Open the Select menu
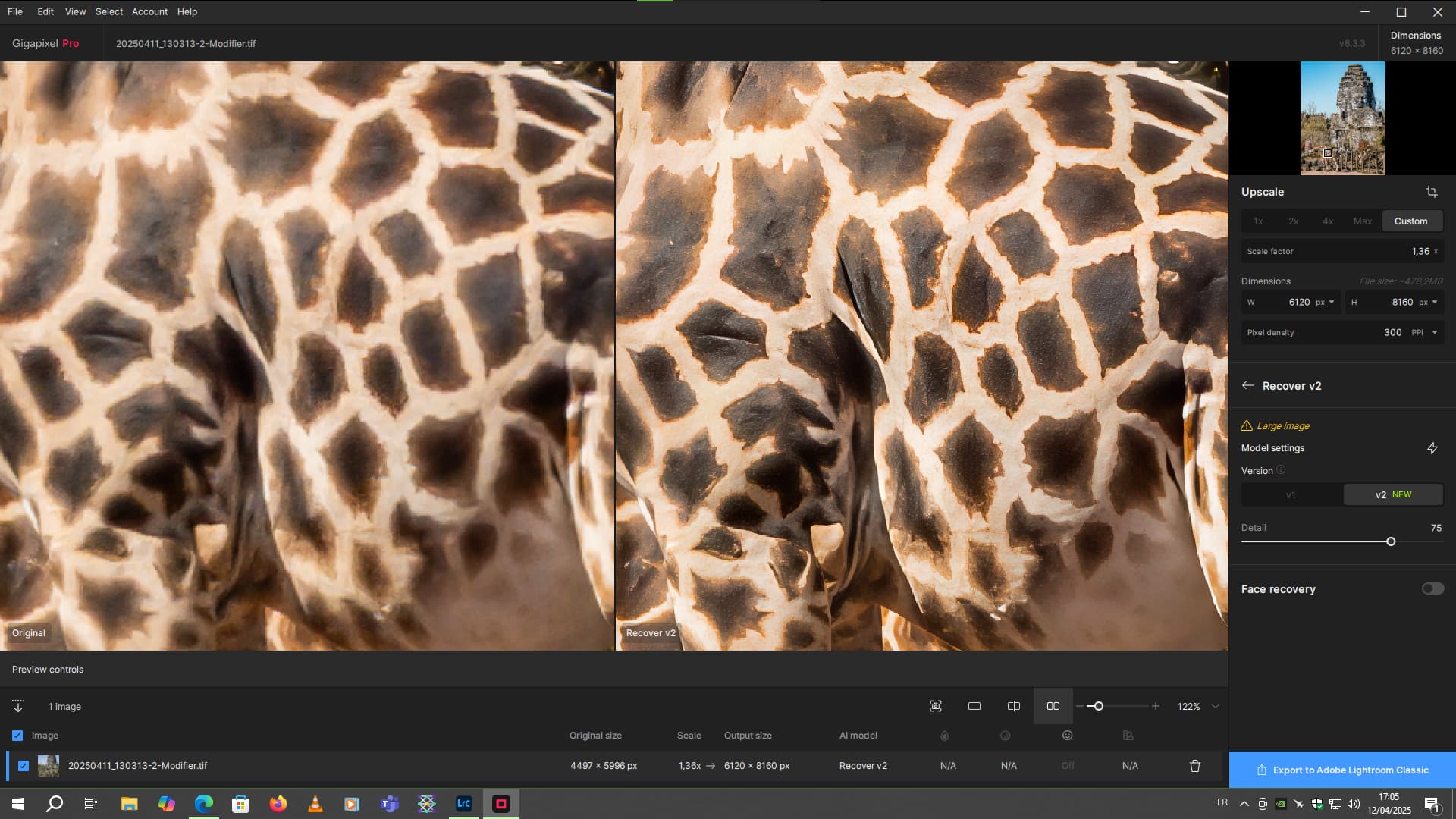Viewport: 1456px width, 819px height. pos(108,11)
